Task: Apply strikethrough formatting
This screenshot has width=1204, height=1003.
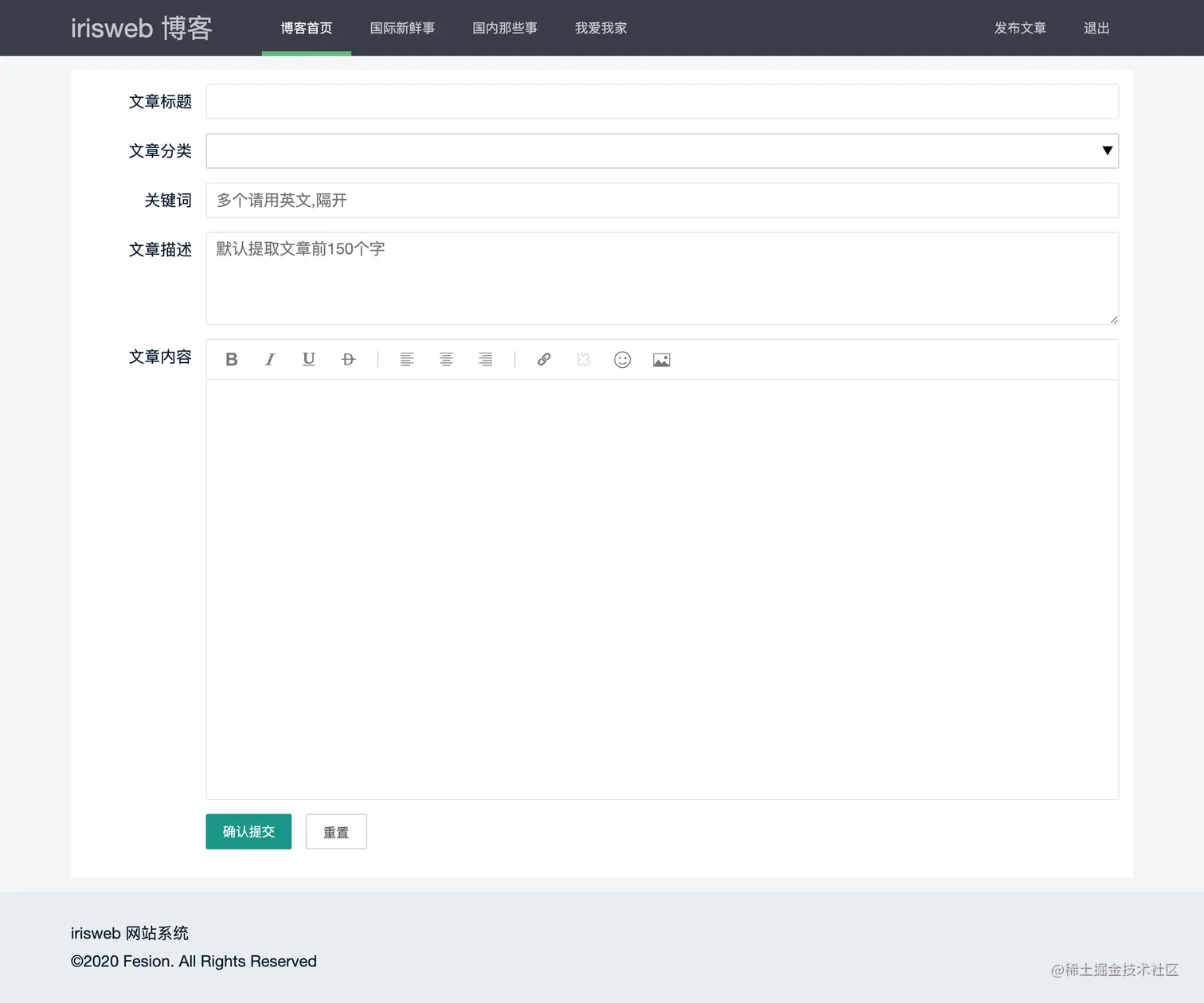Action: (348, 359)
